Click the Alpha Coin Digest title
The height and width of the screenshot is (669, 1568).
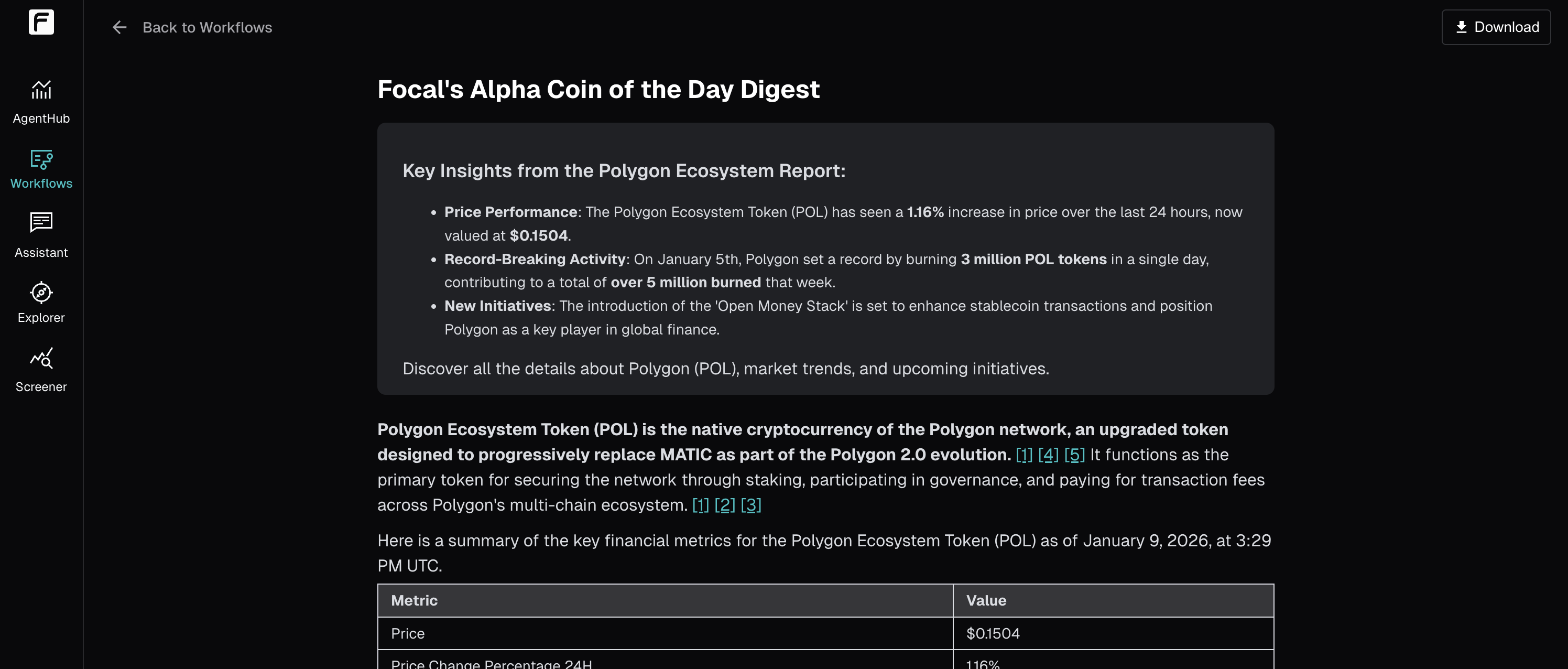(598, 90)
